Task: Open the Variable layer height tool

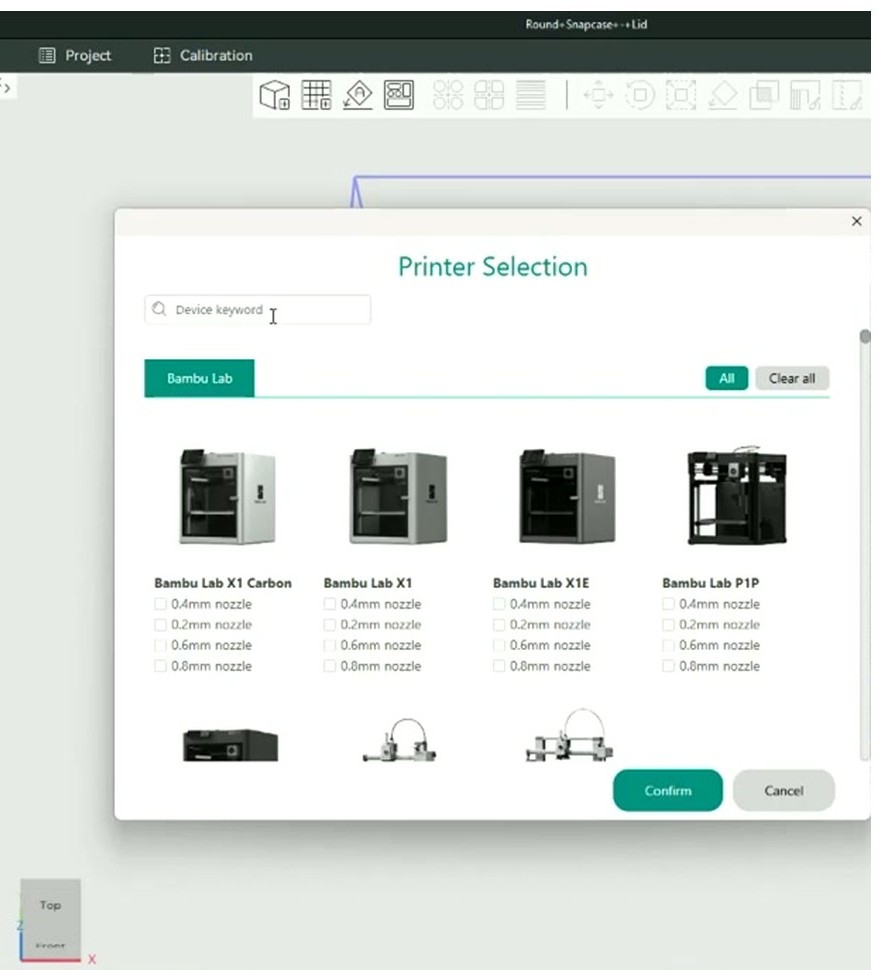Action: pos(531,95)
